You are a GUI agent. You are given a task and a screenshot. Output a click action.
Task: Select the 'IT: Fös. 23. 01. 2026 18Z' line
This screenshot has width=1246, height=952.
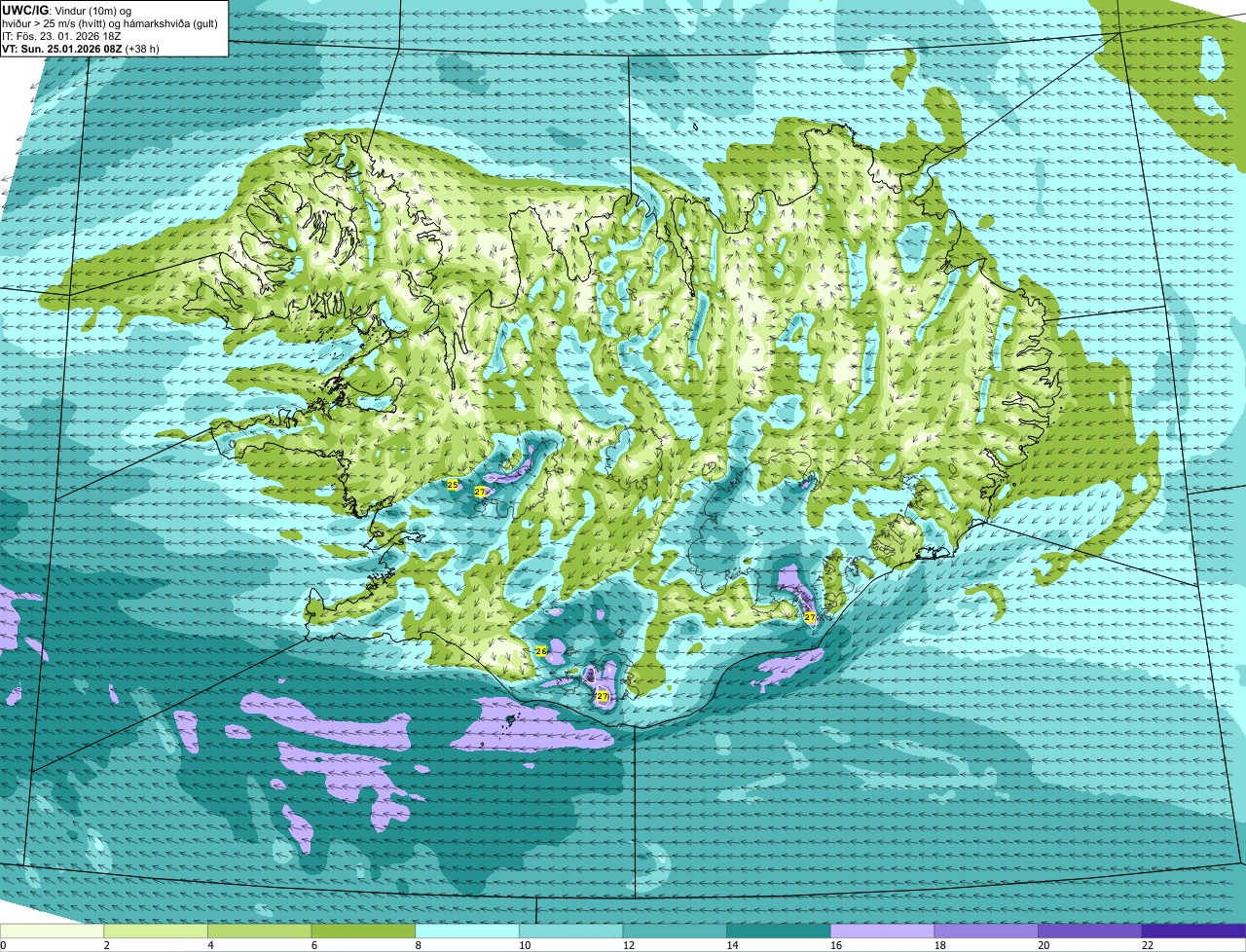tap(61, 35)
